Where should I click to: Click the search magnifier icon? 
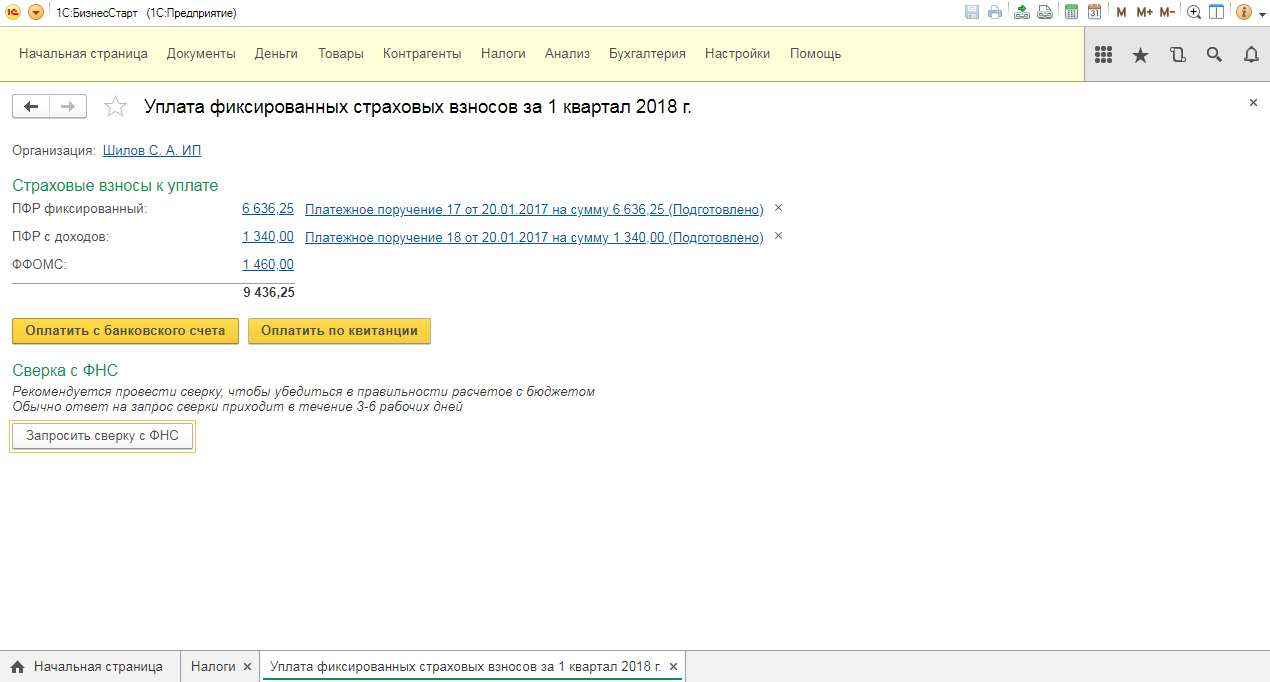pos(1214,55)
